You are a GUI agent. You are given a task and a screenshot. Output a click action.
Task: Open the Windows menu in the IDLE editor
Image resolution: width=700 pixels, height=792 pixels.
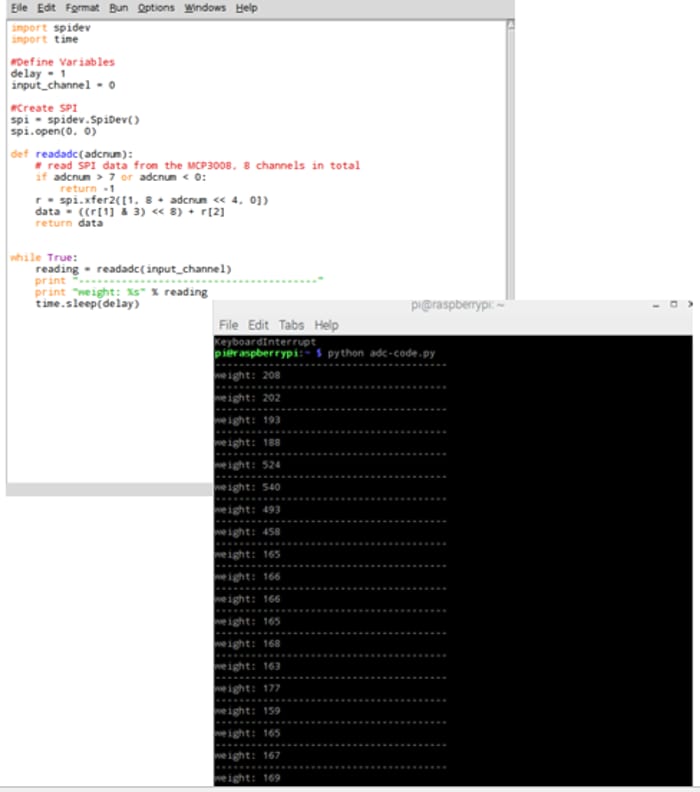tap(205, 8)
